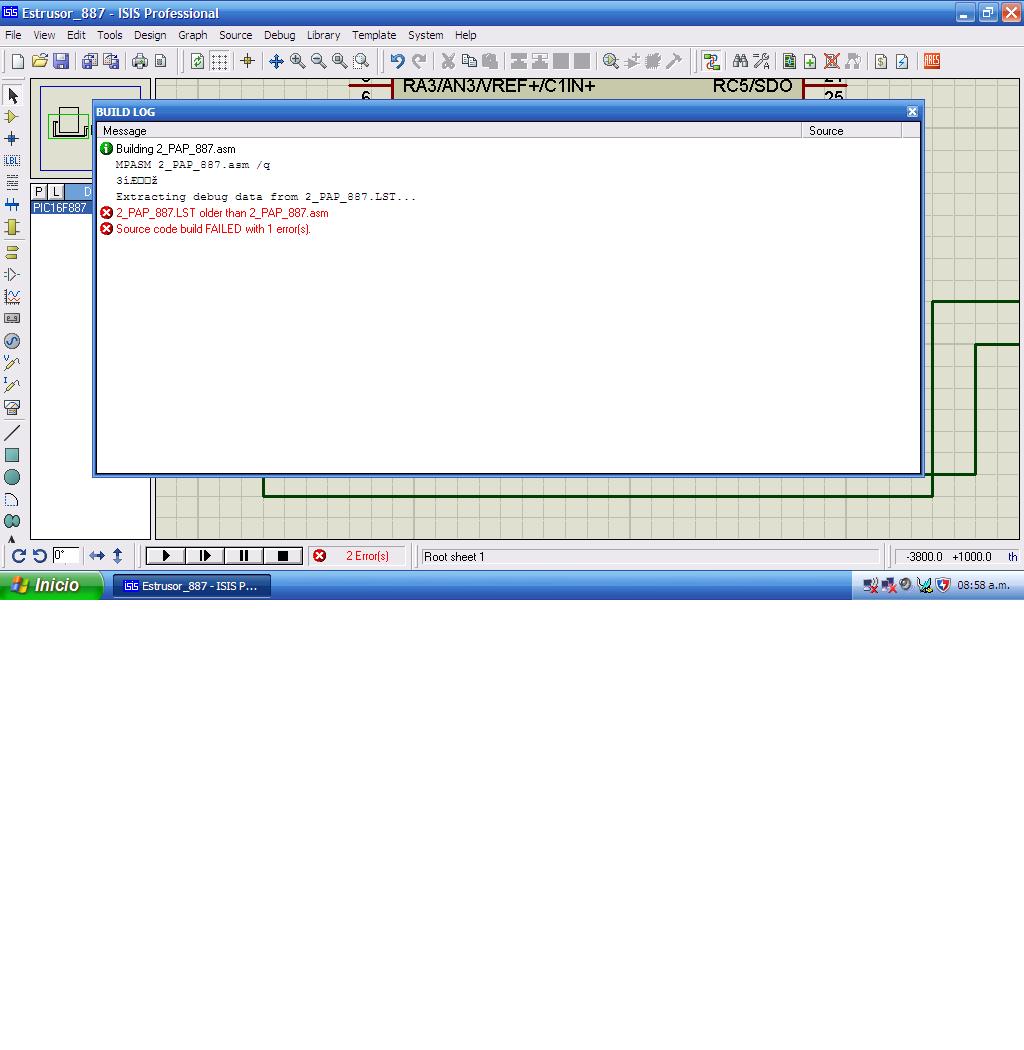Screen dimensions: 1024x1050
Task: Select the LST older than asm error
Action: (x=222, y=213)
